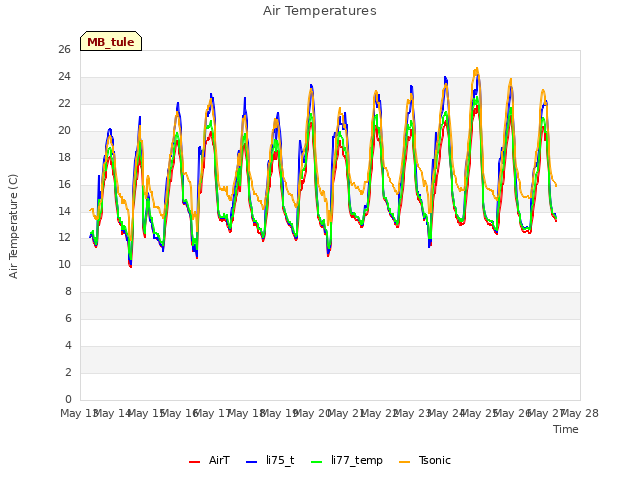
Task: Click the Time axis title
Action: (x=566, y=429)
